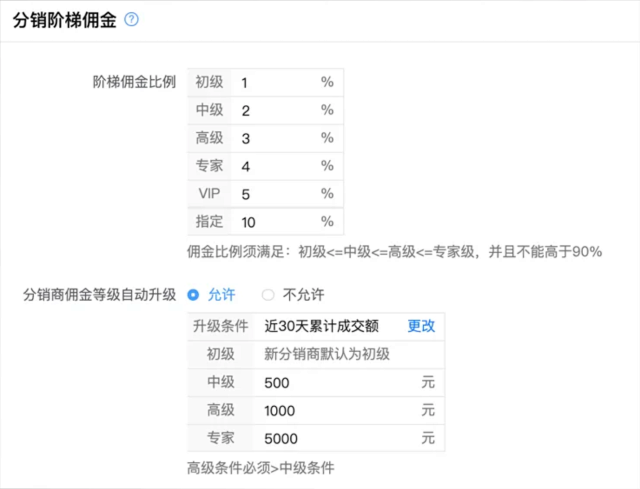Focus the 初级 commission percentage field
This screenshot has width=640, height=489.
(x=287, y=82)
